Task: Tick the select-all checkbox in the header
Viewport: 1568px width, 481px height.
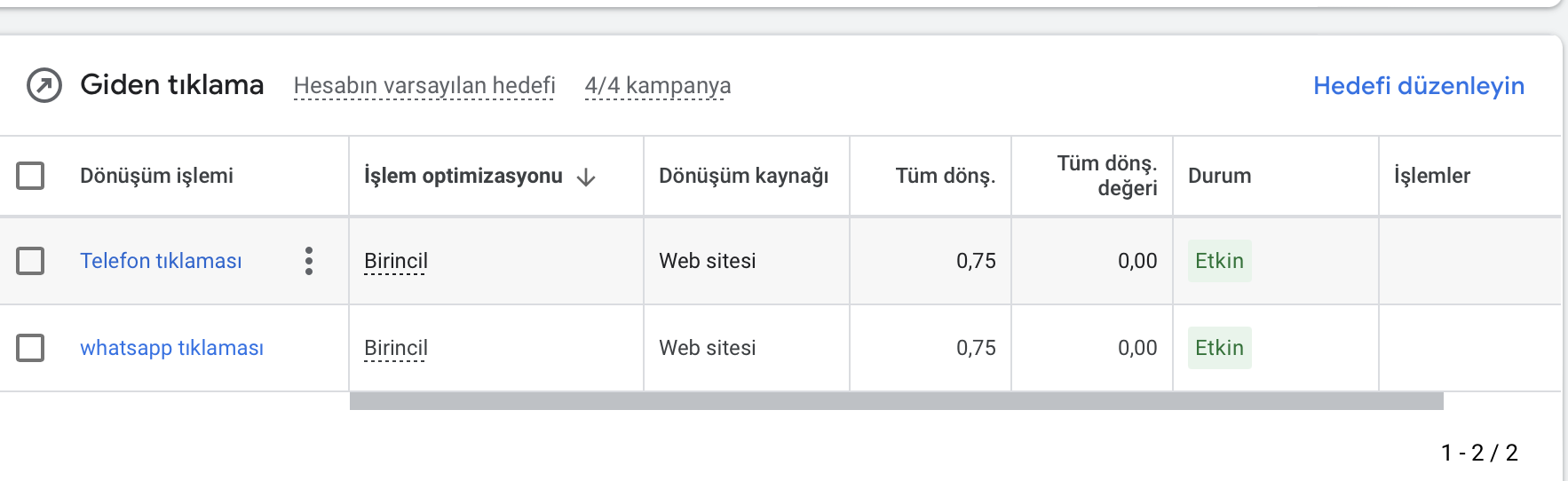Action: coord(30,176)
